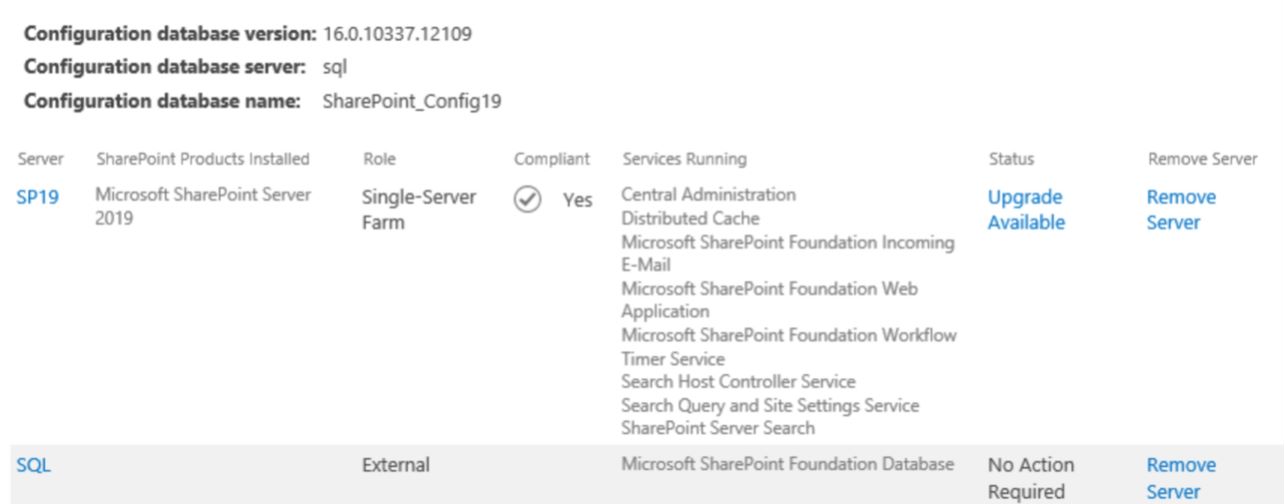Open the SQL server link
Image resolution: width=1284 pixels, height=504 pixels.
click(x=33, y=465)
